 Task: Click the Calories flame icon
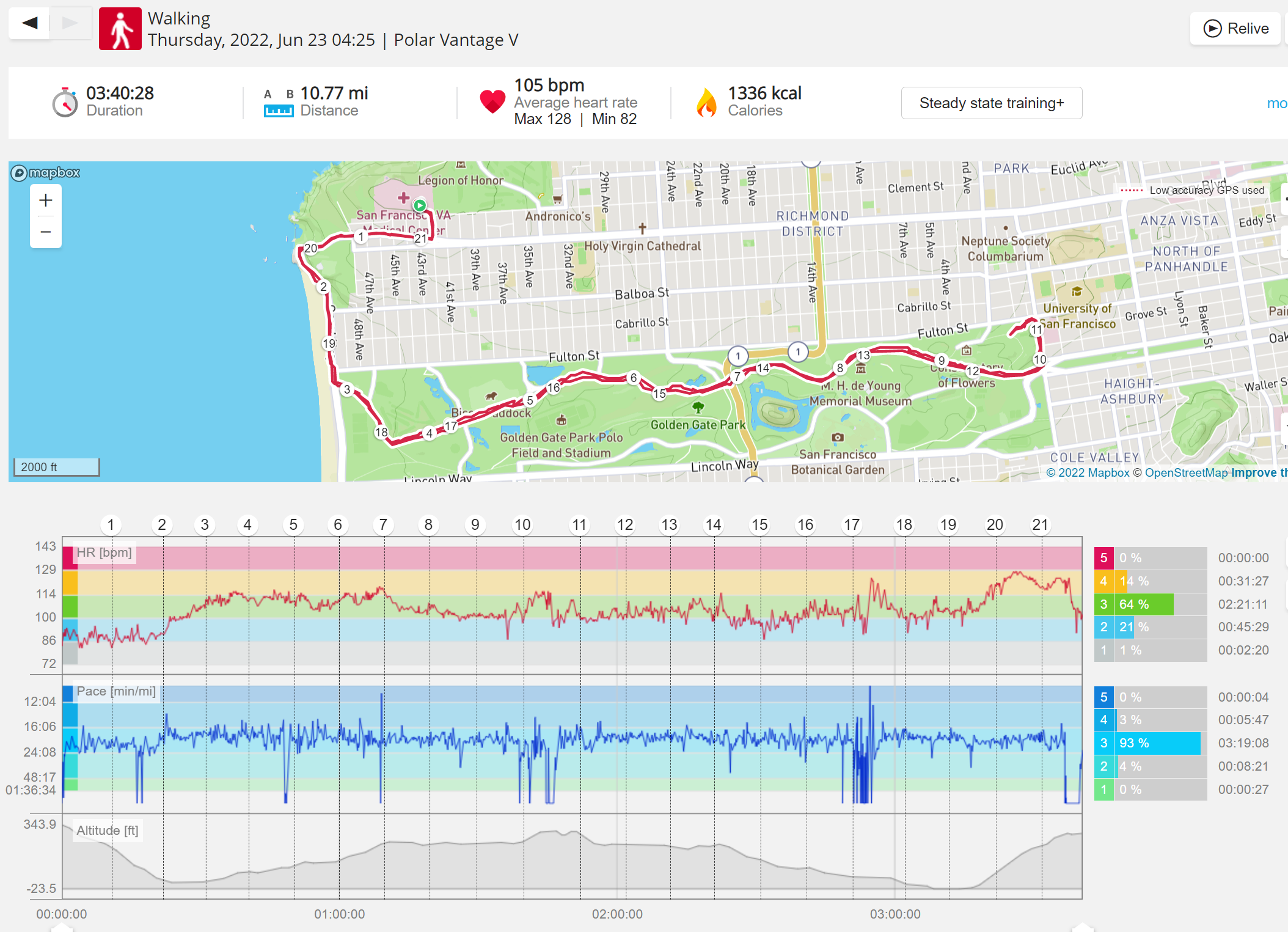706,102
